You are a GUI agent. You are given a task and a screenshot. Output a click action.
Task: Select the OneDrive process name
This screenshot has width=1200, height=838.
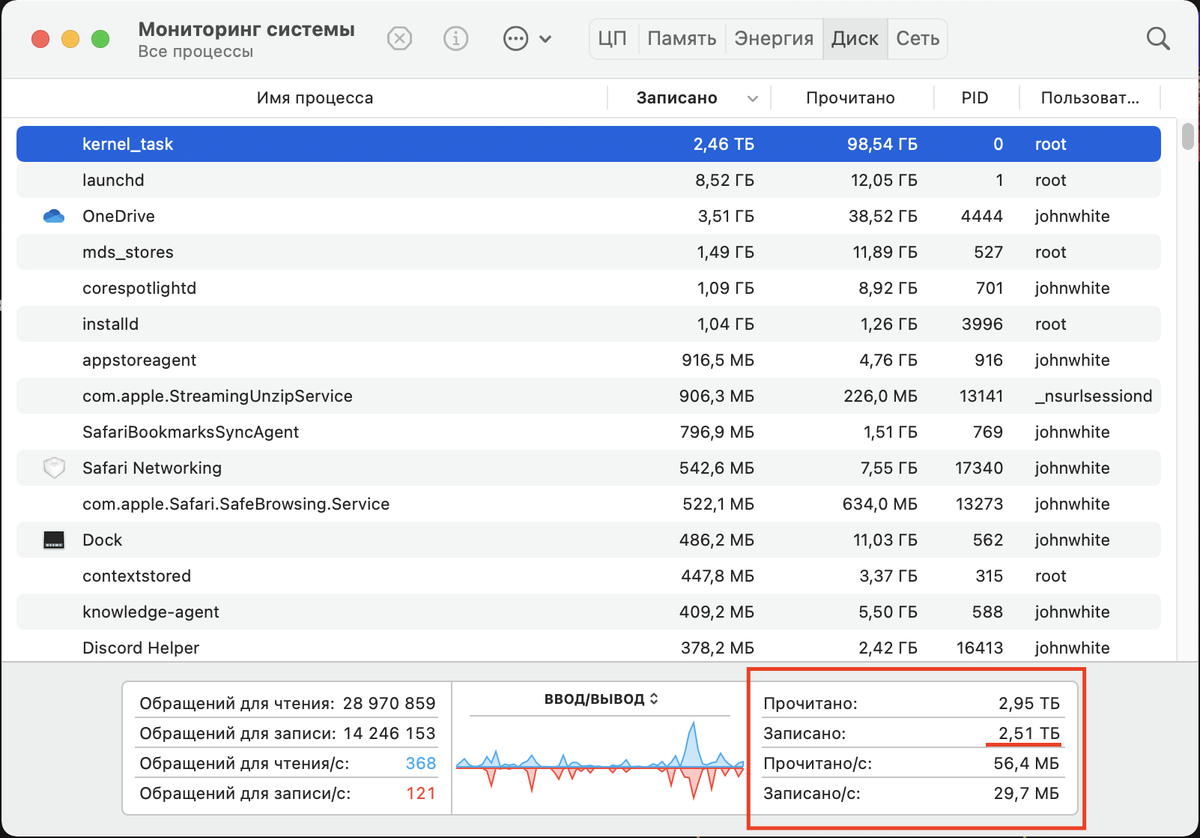coord(118,216)
